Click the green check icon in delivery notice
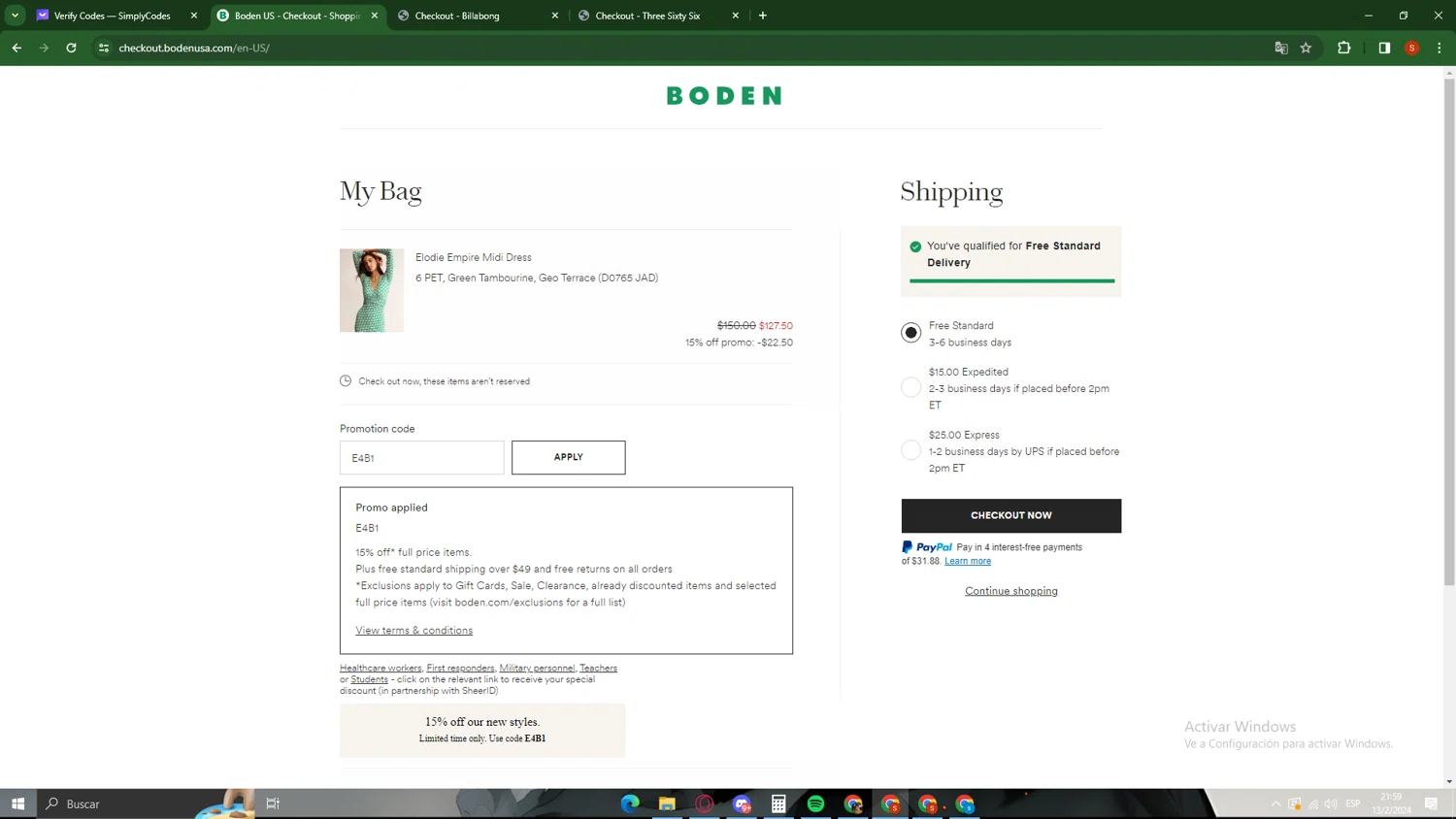Screen dimensions: 1456x819 pos(915,246)
